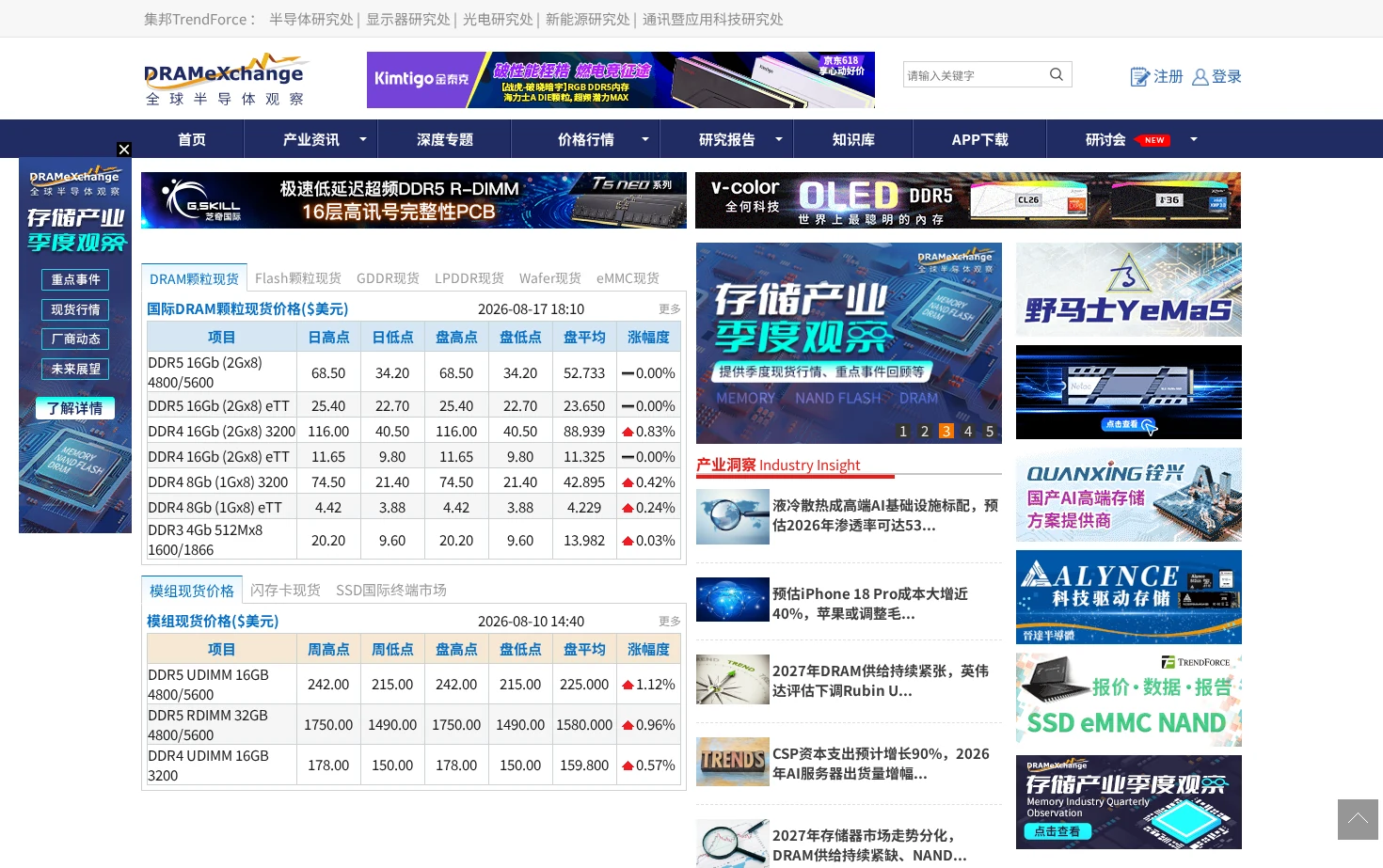Open the QUANXING 铨兴 ad
The height and width of the screenshot is (868, 1383).
(x=1129, y=495)
